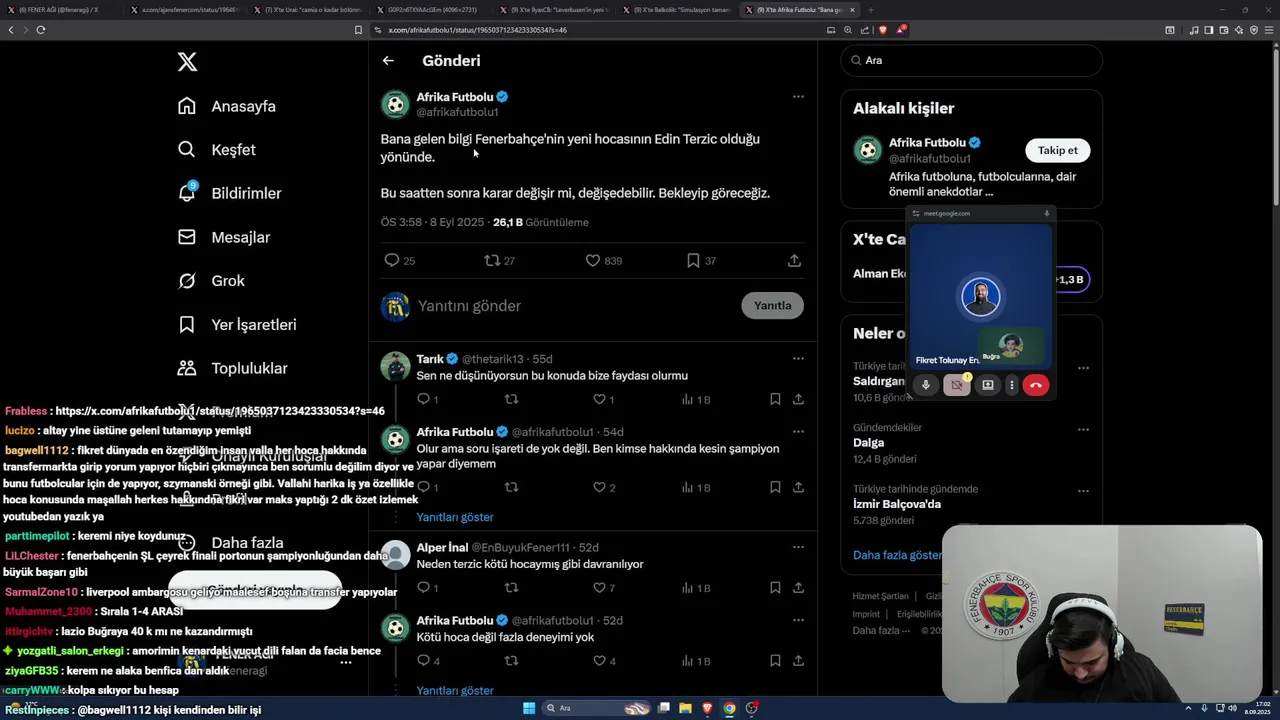Go back with the Gönderi arrow
1280x720 pixels.
tap(388, 61)
